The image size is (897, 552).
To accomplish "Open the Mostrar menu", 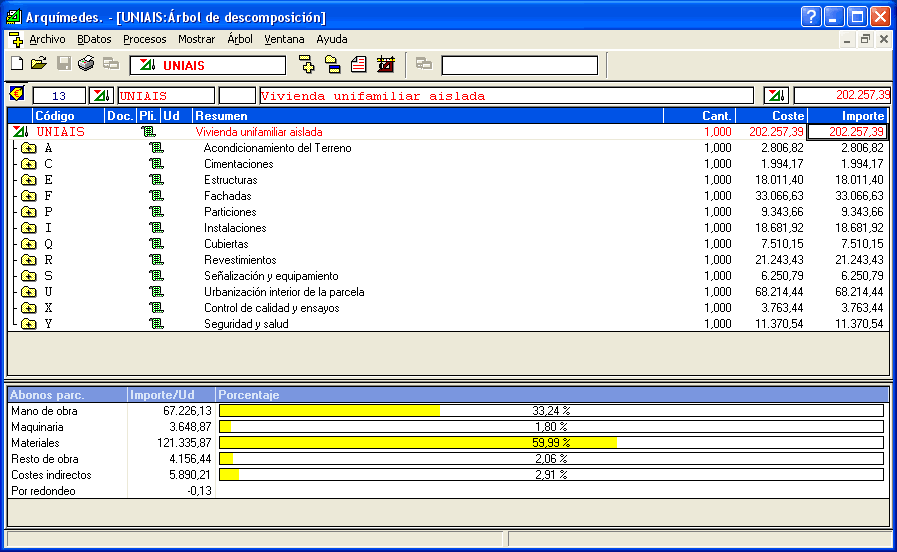I will pyautogui.click(x=196, y=39).
